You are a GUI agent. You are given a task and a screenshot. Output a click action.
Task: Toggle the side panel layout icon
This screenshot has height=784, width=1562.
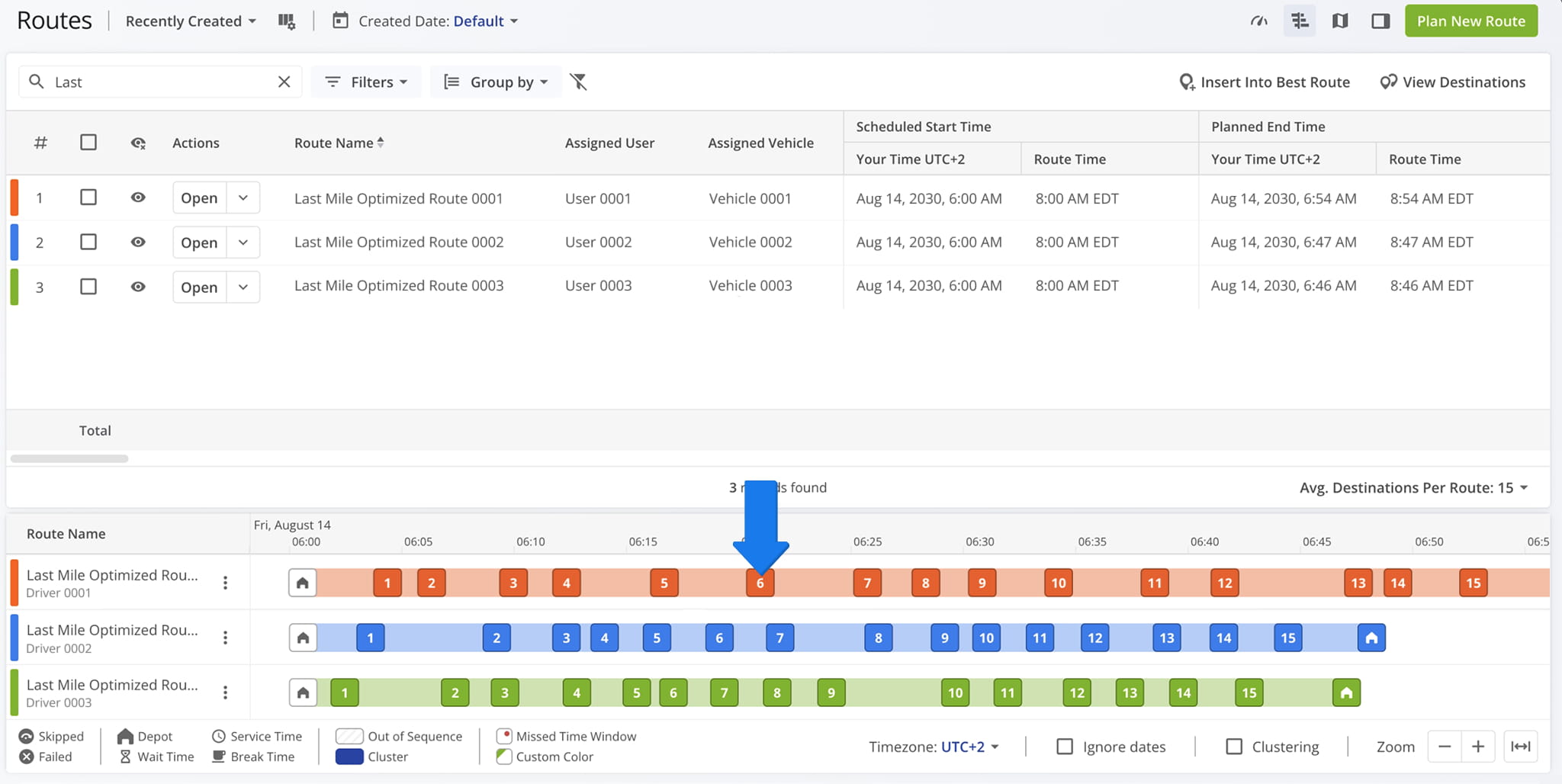(1380, 21)
